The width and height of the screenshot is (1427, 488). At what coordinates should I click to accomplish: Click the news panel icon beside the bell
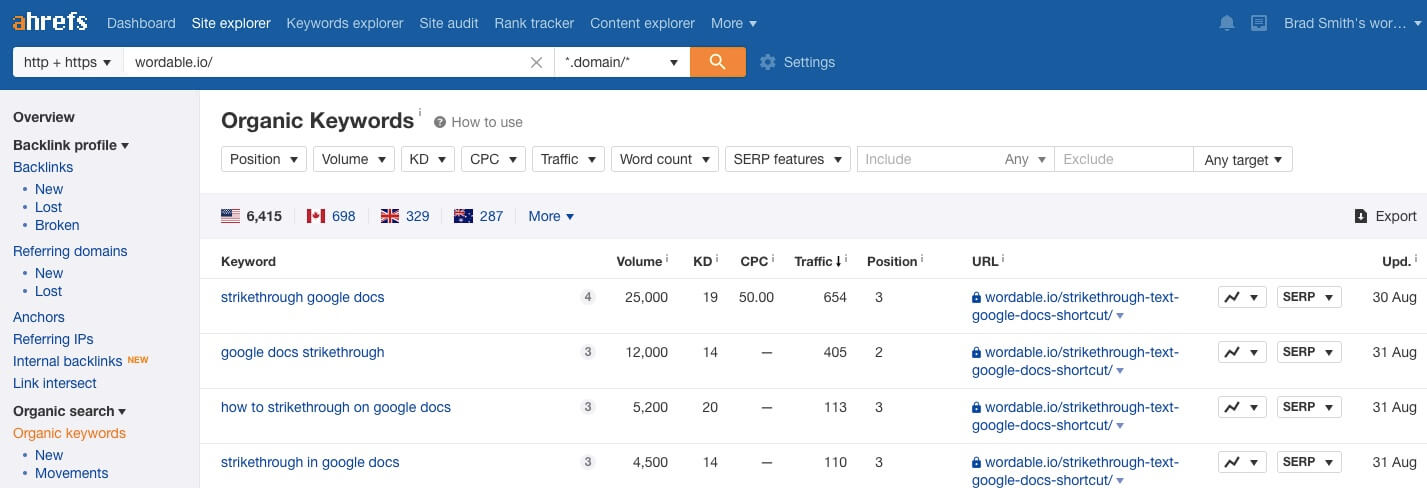1259,23
